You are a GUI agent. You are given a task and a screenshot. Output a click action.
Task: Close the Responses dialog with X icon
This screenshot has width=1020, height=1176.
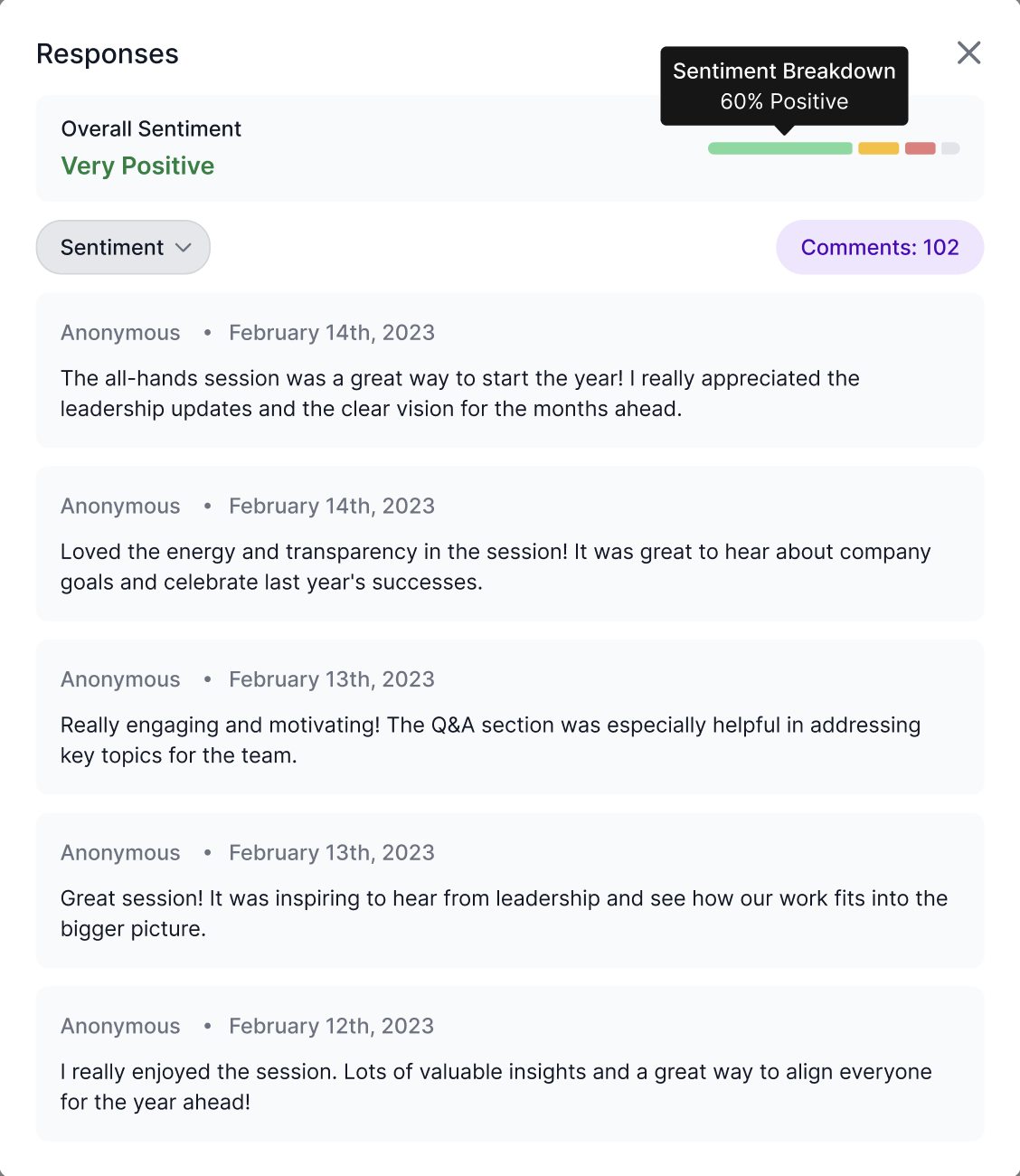[968, 52]
